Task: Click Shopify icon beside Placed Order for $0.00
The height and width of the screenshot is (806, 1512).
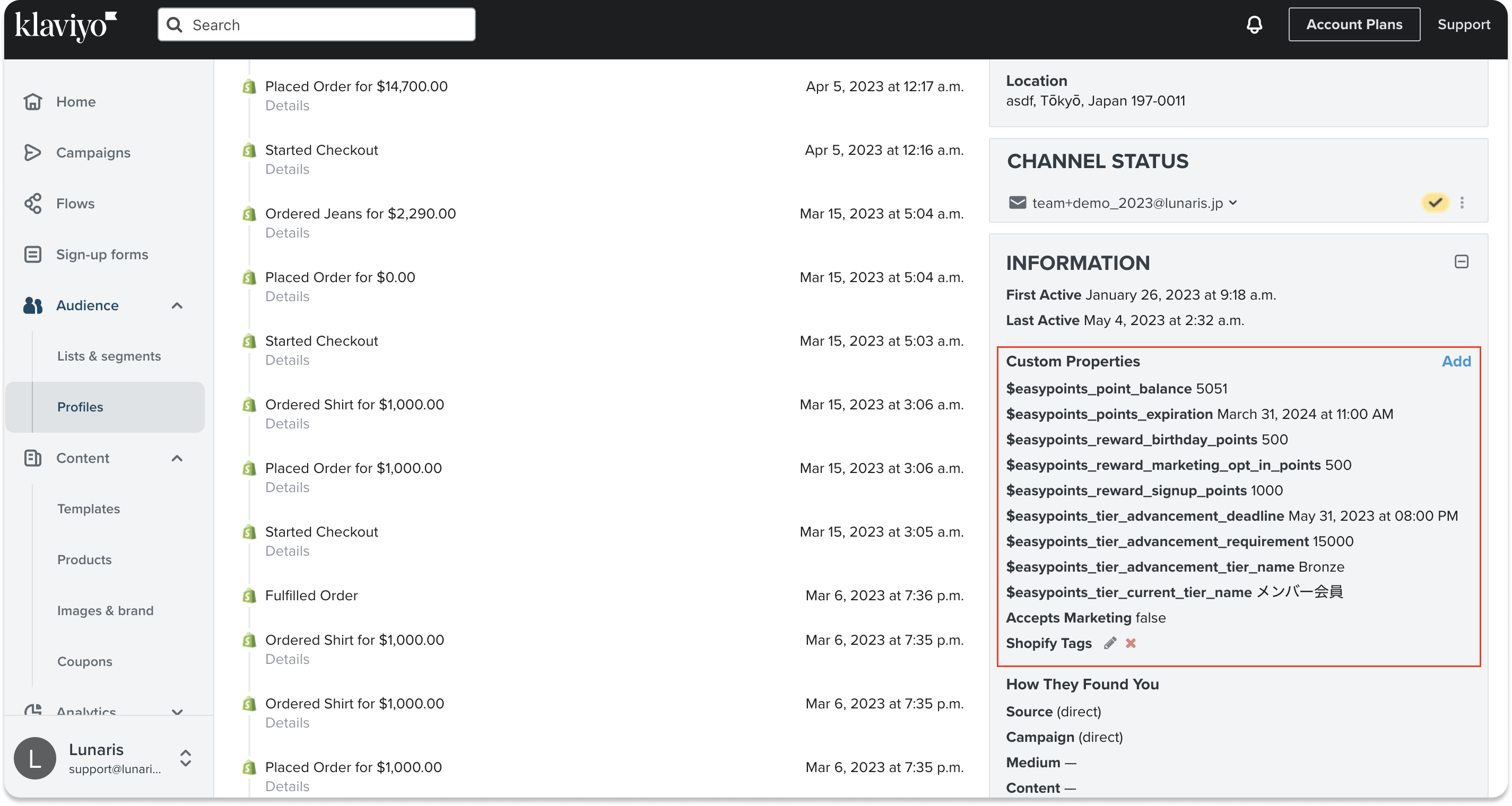Action: pos(249,277)
